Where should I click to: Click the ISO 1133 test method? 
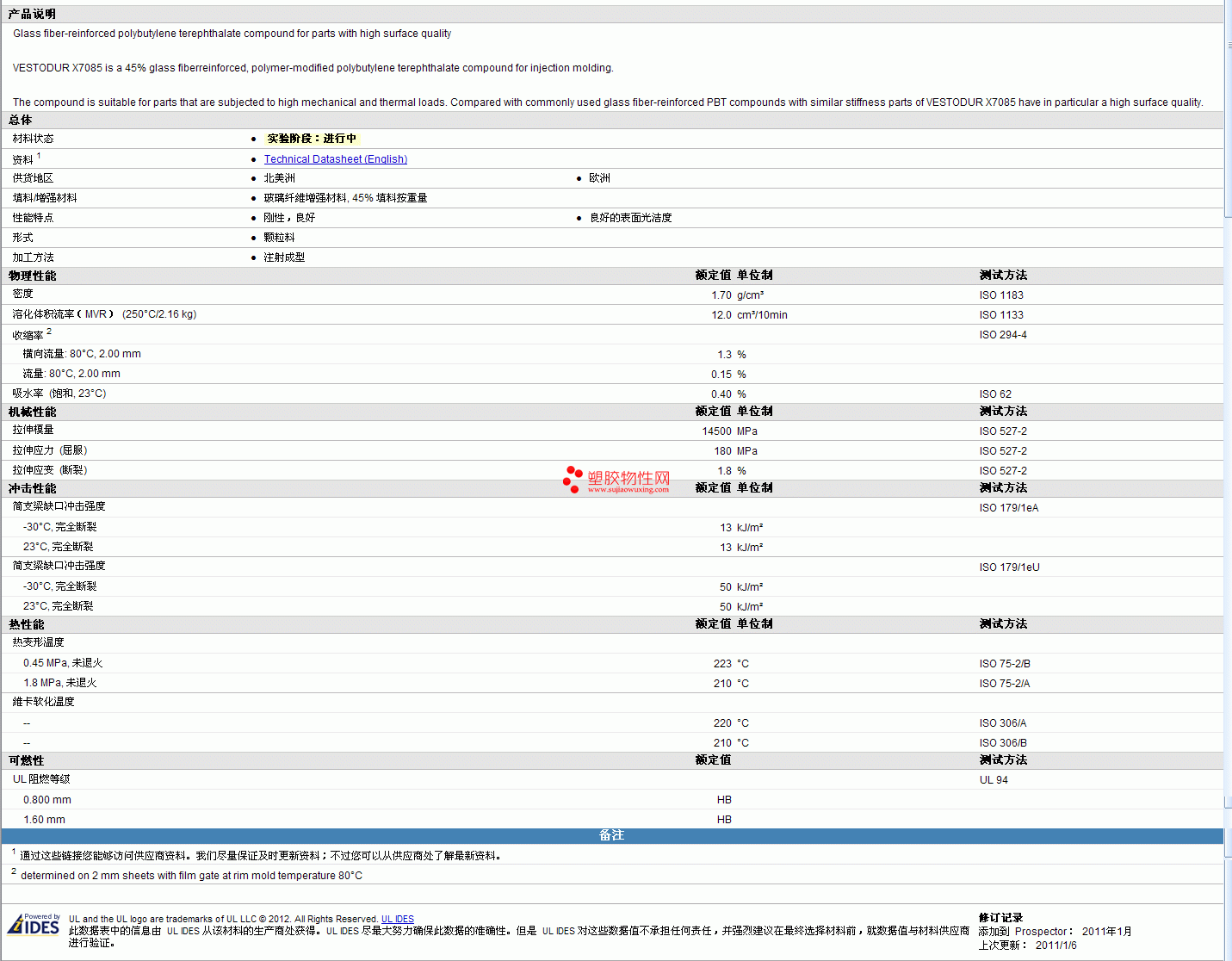1001,315
